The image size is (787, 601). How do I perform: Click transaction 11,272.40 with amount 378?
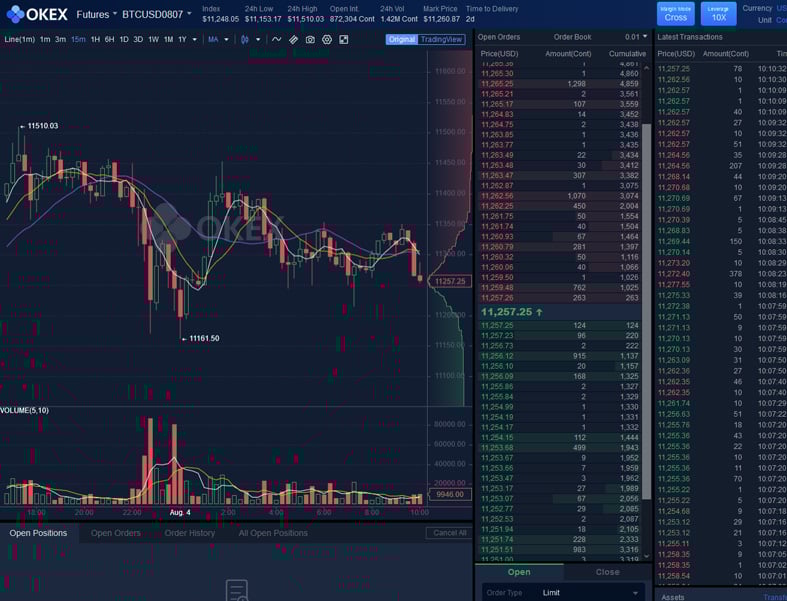click(721, 274)
